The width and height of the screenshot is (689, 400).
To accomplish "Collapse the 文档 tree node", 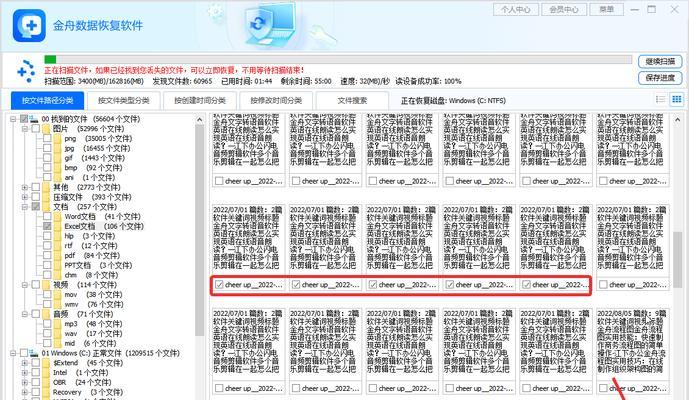I will click(x=25, y=207).
